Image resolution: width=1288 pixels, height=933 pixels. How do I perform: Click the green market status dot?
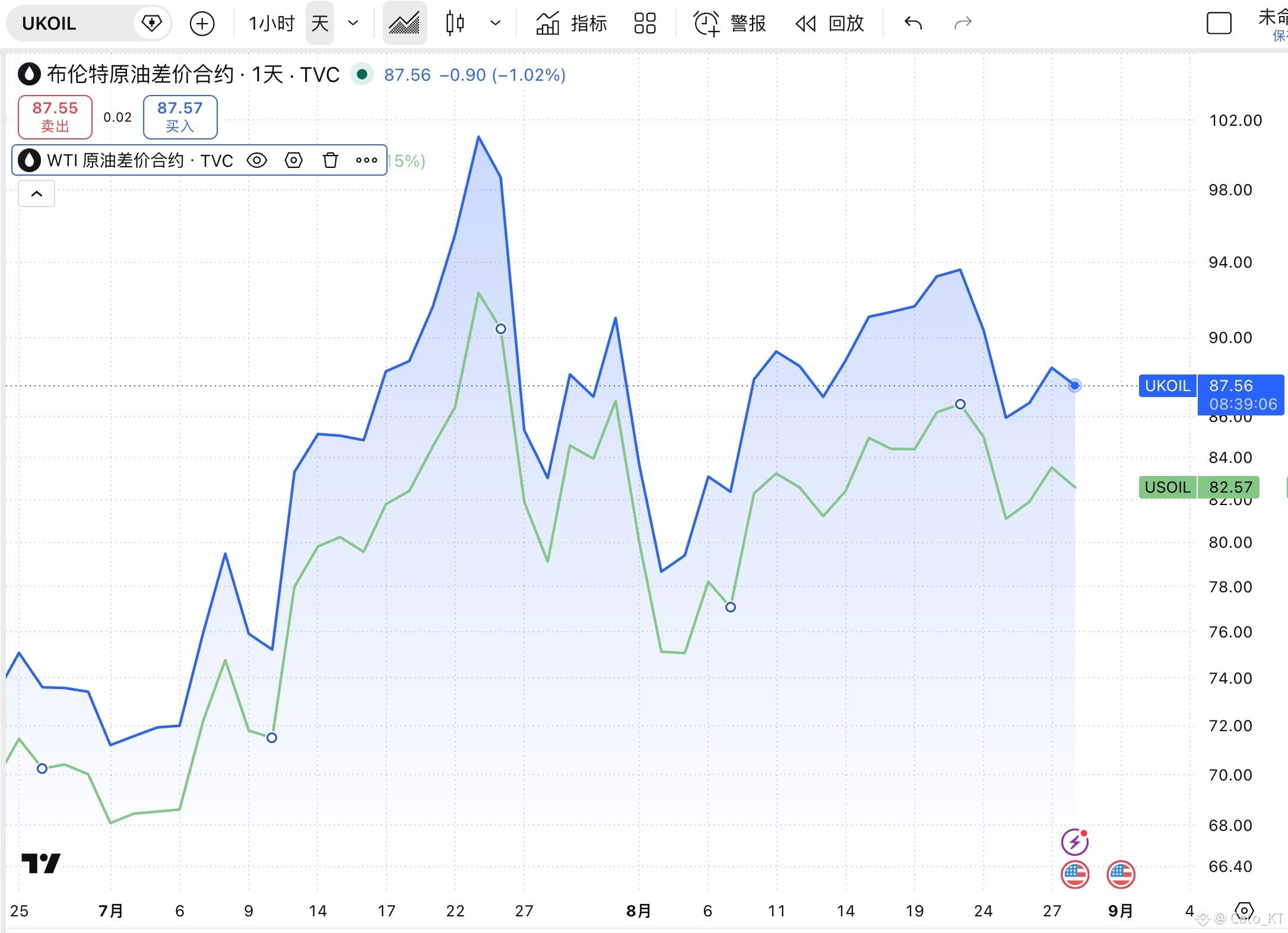point(361,75)
